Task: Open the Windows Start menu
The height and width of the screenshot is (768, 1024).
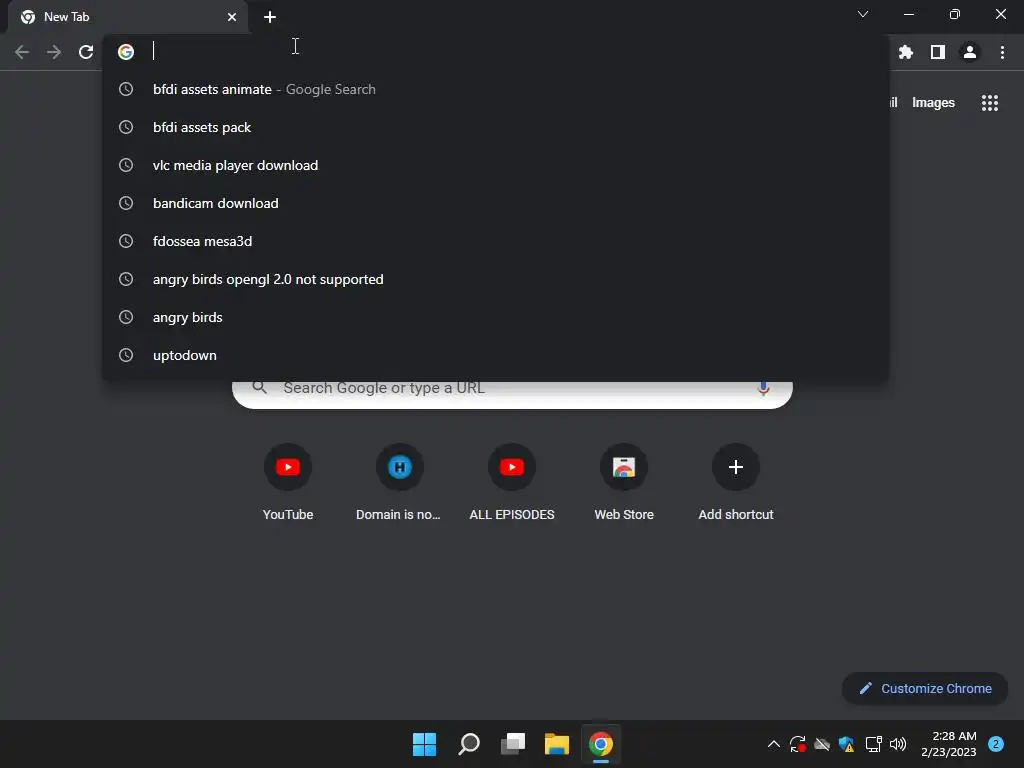Action: pyautogui.click(x=424, y=744)
